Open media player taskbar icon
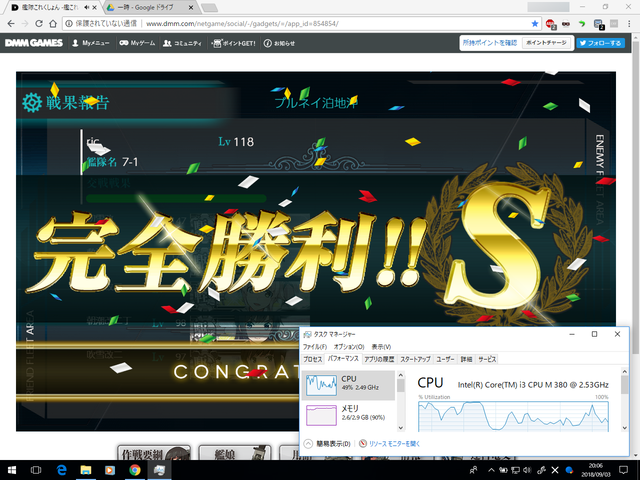Image resolution: width=640 pixels, height=480 pixels. [110, 470]
